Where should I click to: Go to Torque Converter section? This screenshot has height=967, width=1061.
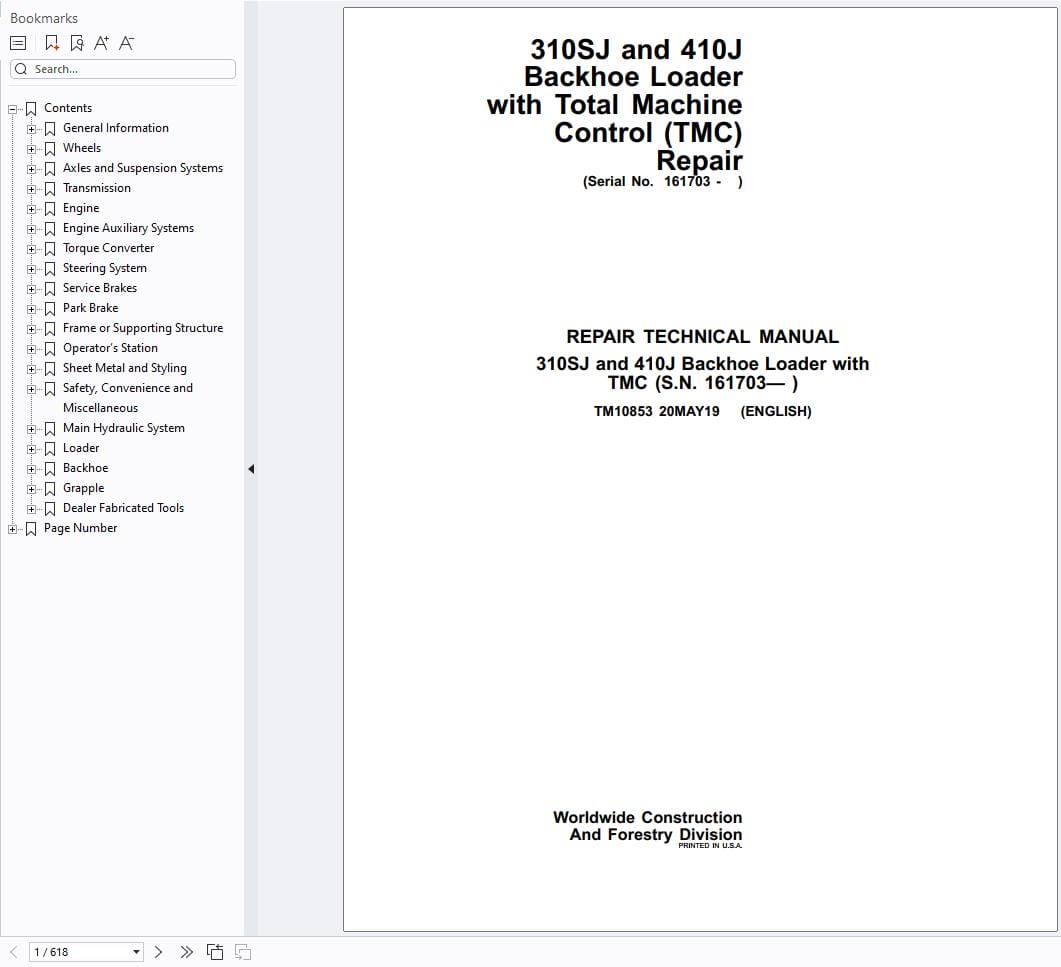click(x=108, y=248)
